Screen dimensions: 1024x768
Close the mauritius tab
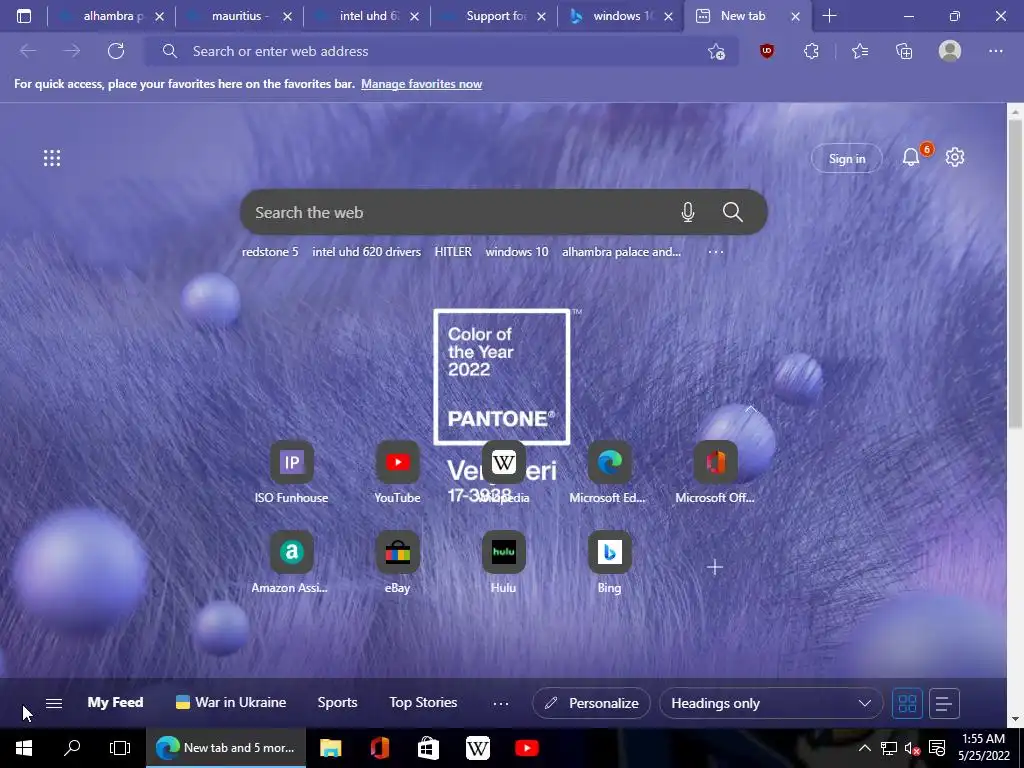point(287,17)
